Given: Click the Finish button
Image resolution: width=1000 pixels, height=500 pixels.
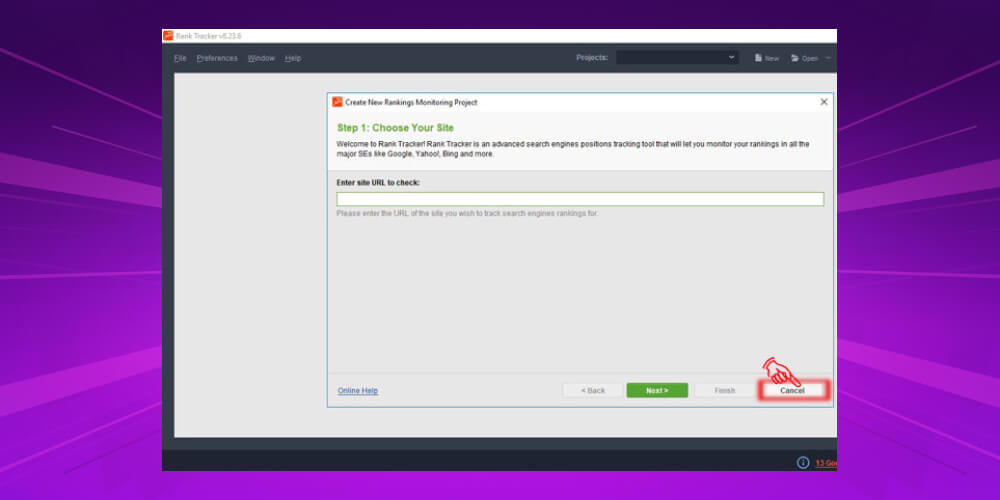Looking at the screenshot, I should [724, 390].
